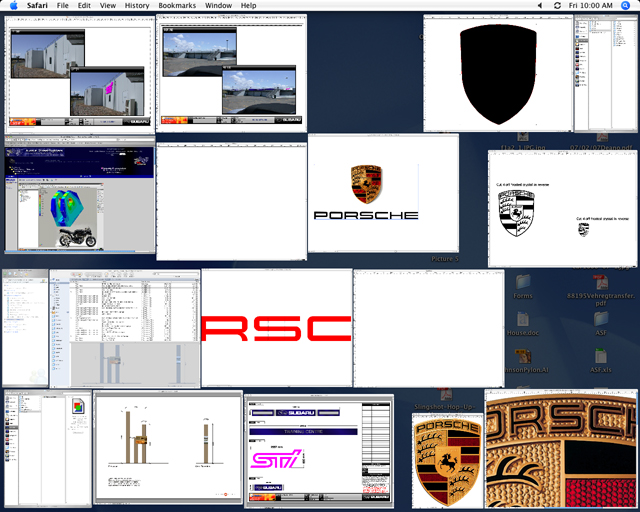Select the Forms folder on the desktop

pos(523,287)
